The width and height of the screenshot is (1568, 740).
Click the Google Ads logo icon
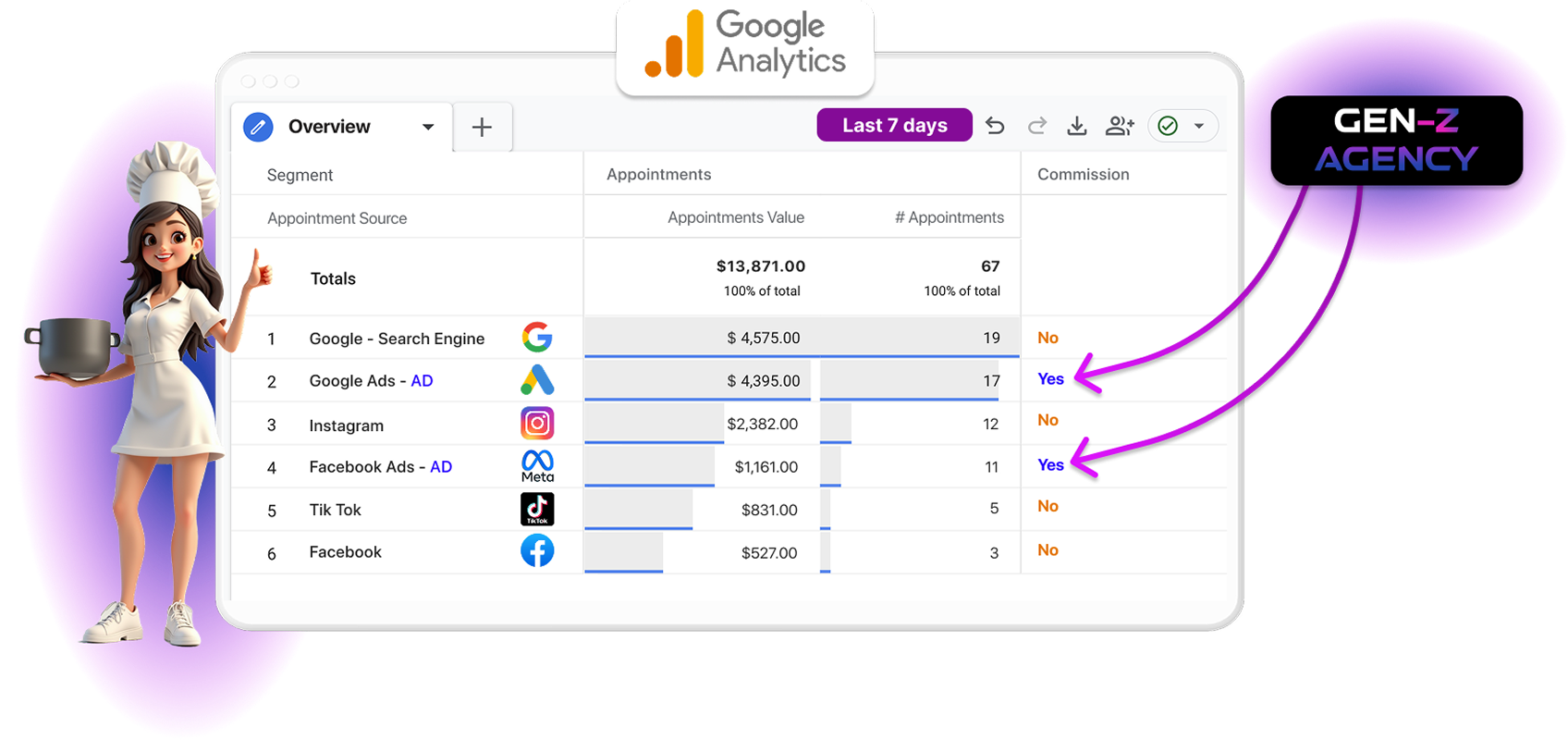(x=537, y=380)
